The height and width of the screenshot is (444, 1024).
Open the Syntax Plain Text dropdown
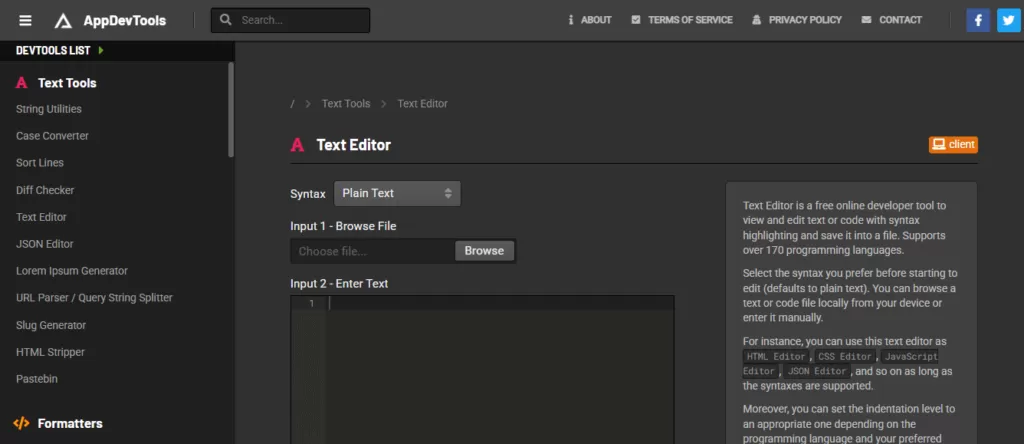[397, 193]
